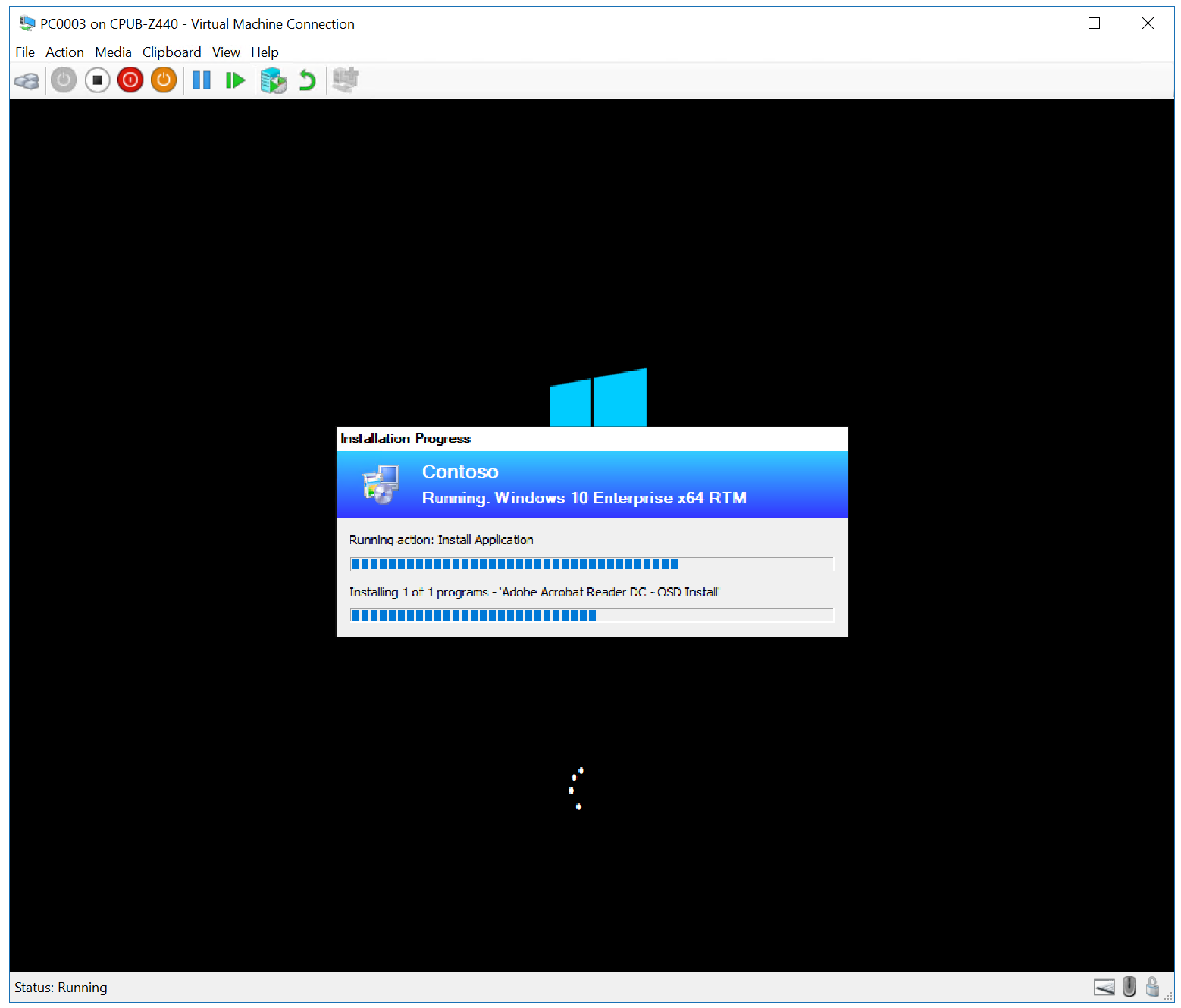The height and width of the screenshot is (1008, 1181).
Task: Click the mouse status icon in the status bar
Action: (1129, 987)
